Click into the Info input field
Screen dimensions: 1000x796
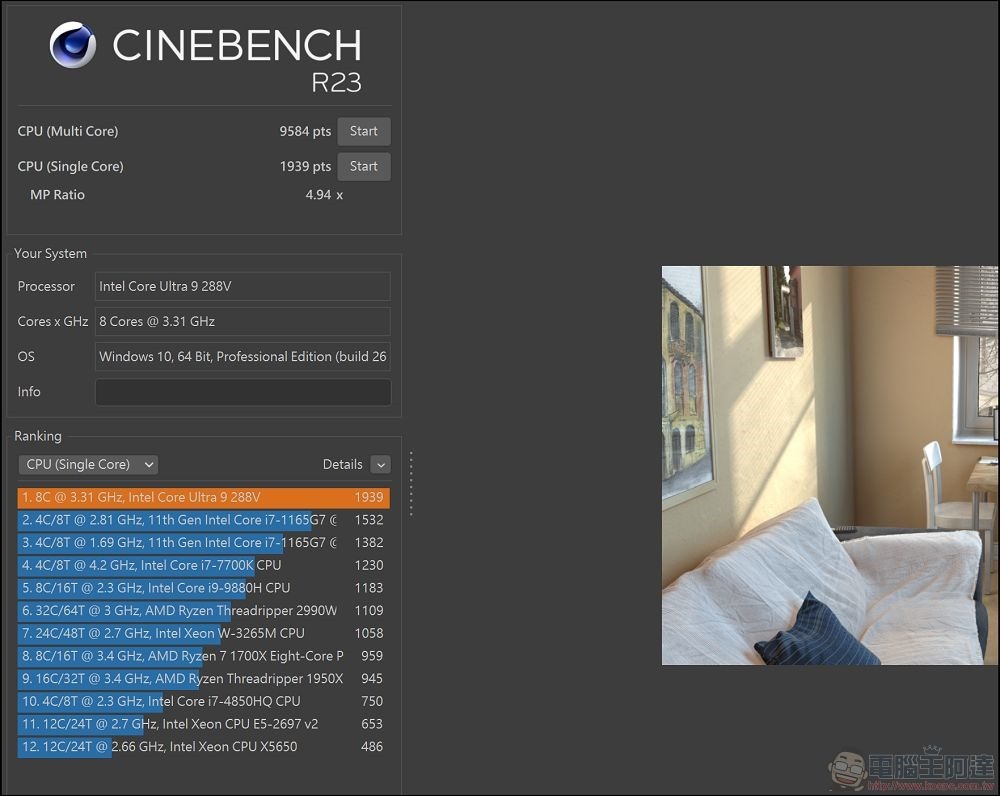pos(242,392)
